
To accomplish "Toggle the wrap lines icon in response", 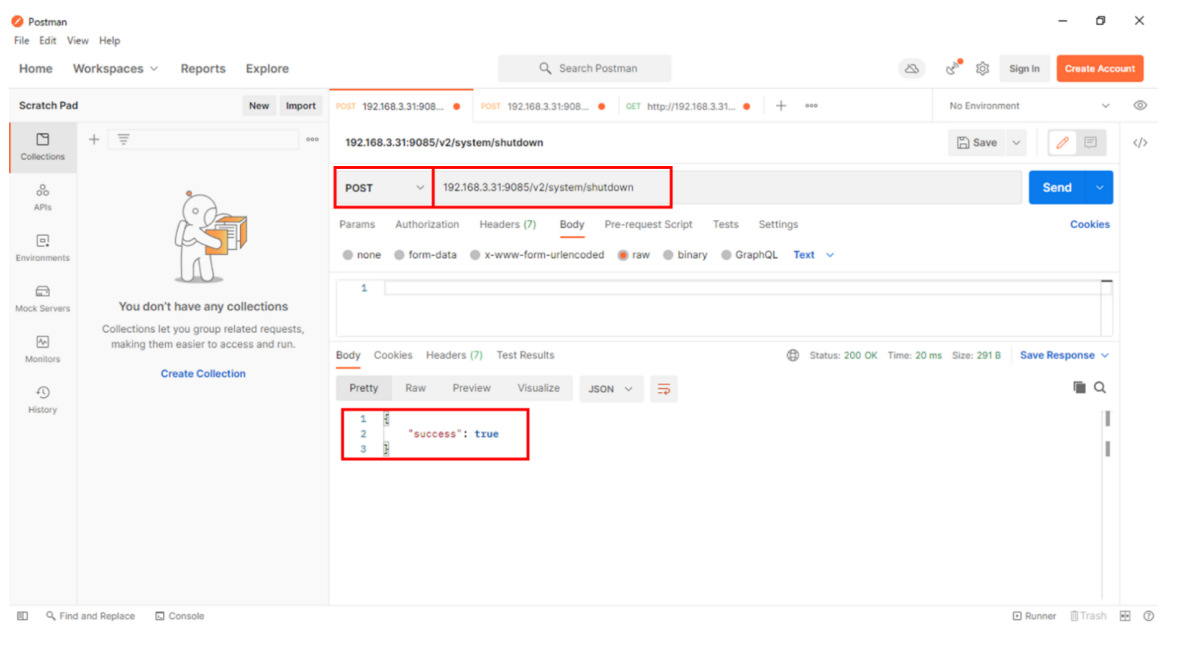I will pyautogui.click(x=663, y=389).
